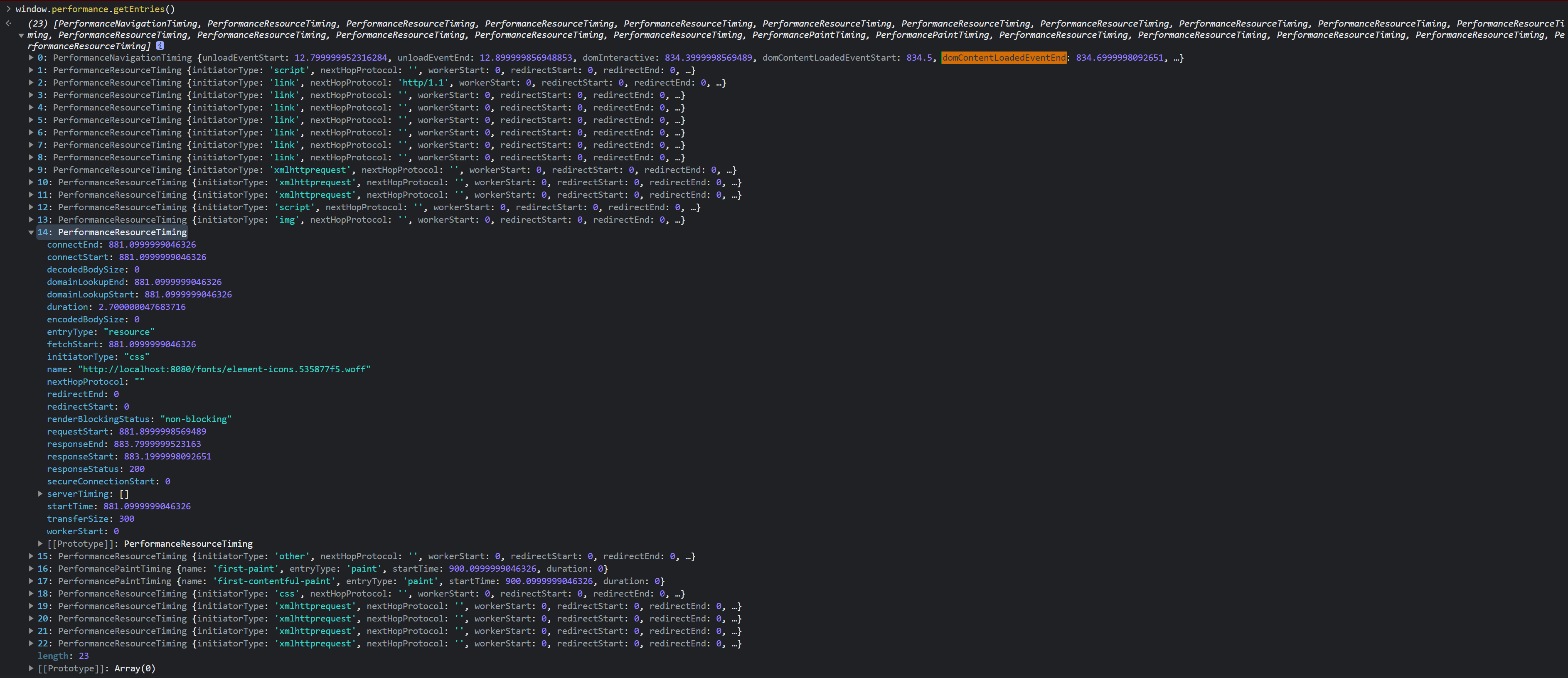Click the element-icons.535877f5.woff URL string
Screen dimensions: 1568x678
click(x=224, y=369)
